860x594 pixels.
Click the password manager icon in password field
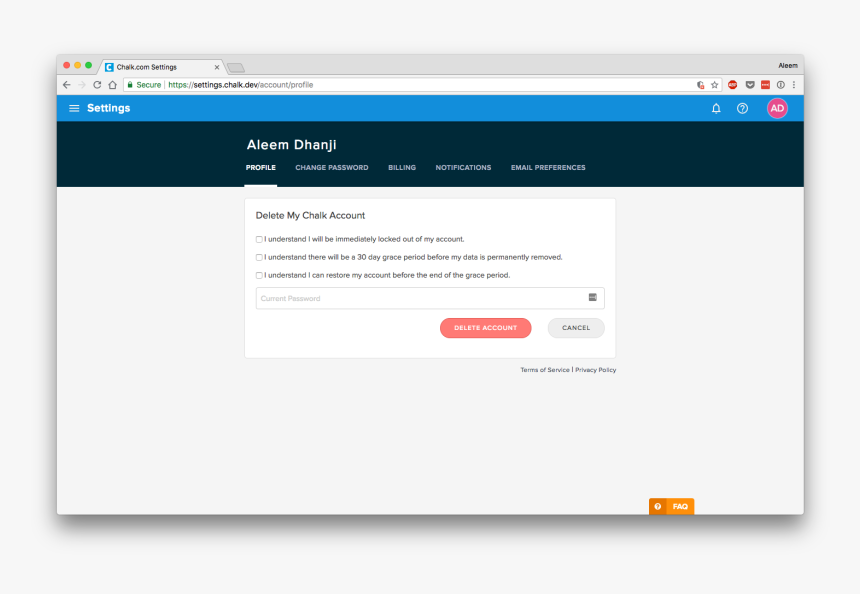pyautogui.click(x=592, y=297)
